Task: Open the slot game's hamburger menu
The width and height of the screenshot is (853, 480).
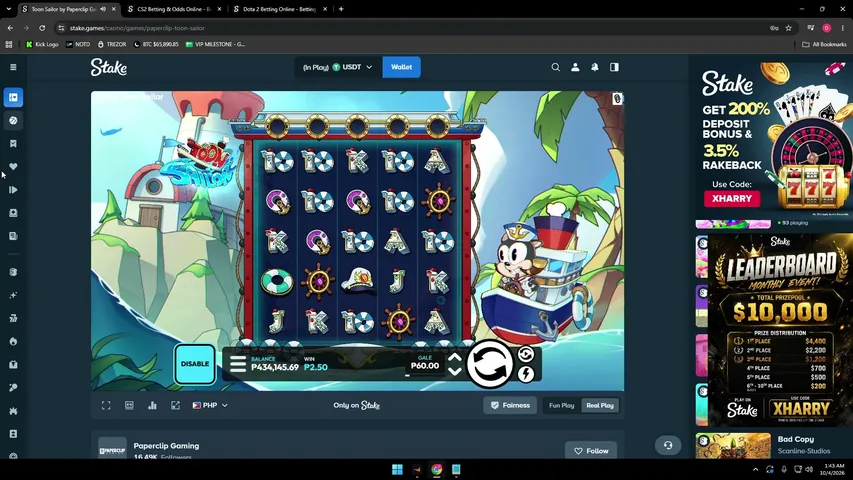Action: pyautogui.click(x=238, y=364)
